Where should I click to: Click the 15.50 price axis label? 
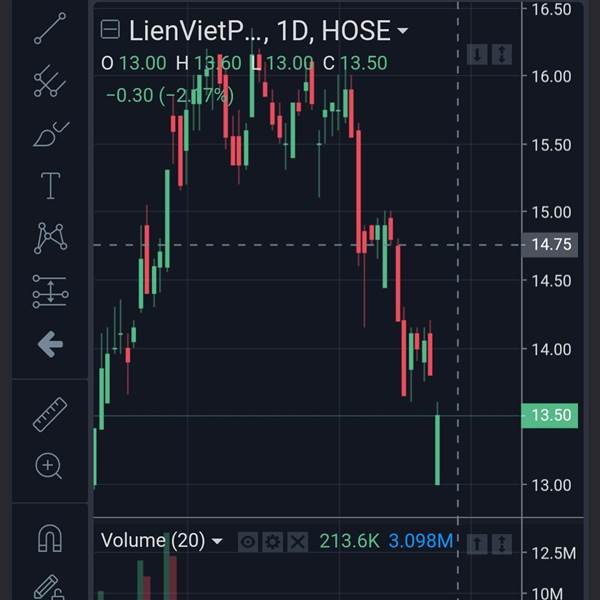[x=551, y=145]
